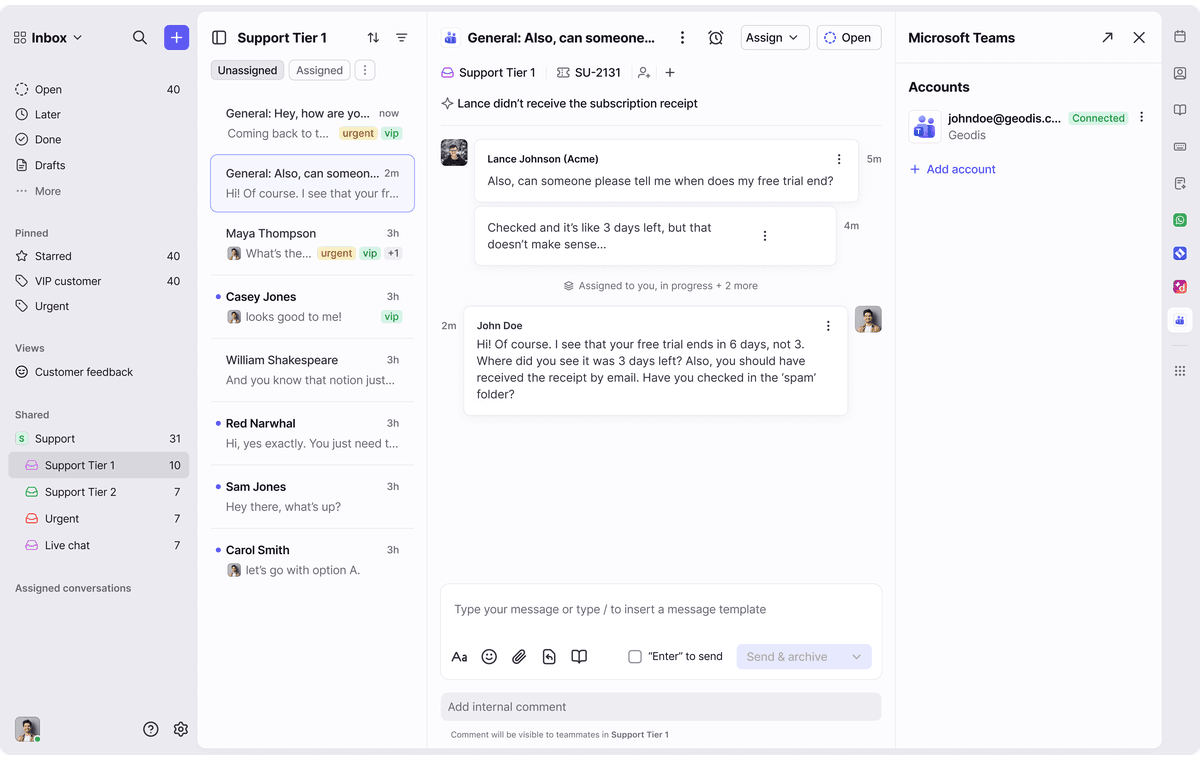Insert an emoji from composer toolbar

tap(489, 657)
